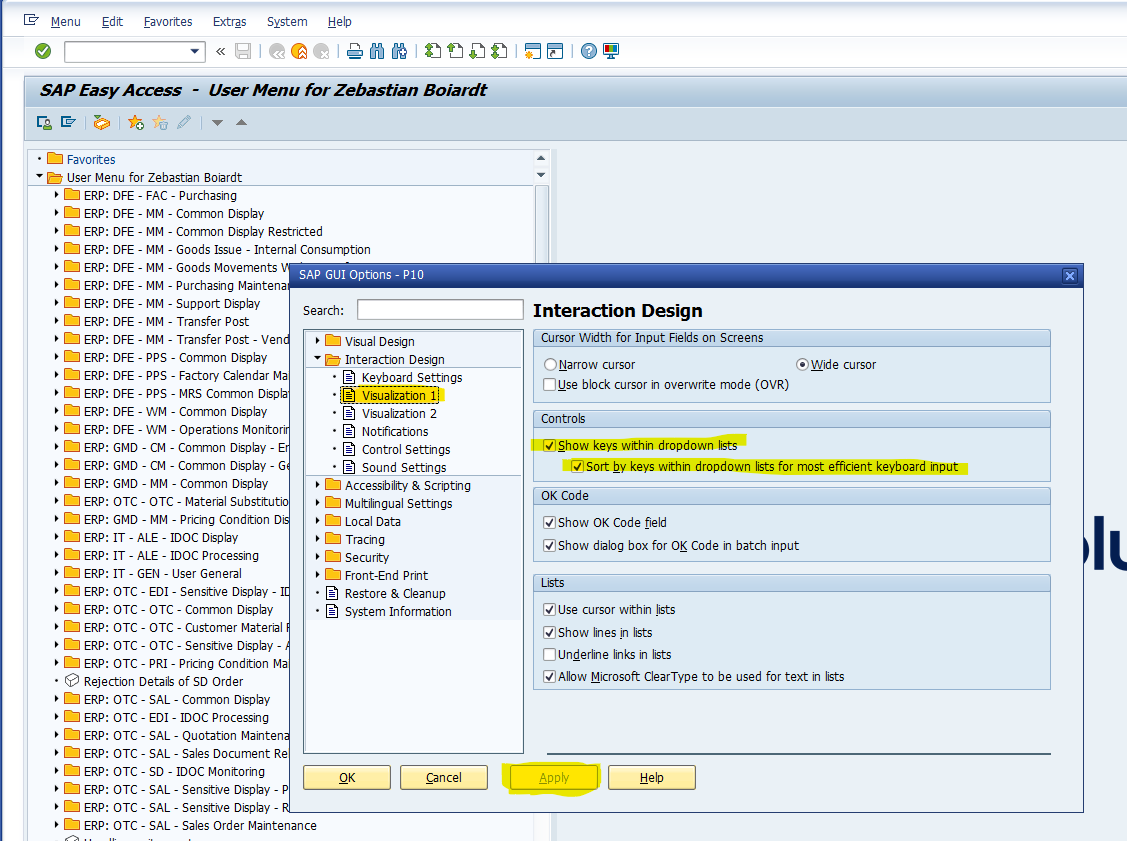This screenshot has width=1127, height=841.
Task: Open the Help menu in menu bar
Action: (x=339, y=22)
